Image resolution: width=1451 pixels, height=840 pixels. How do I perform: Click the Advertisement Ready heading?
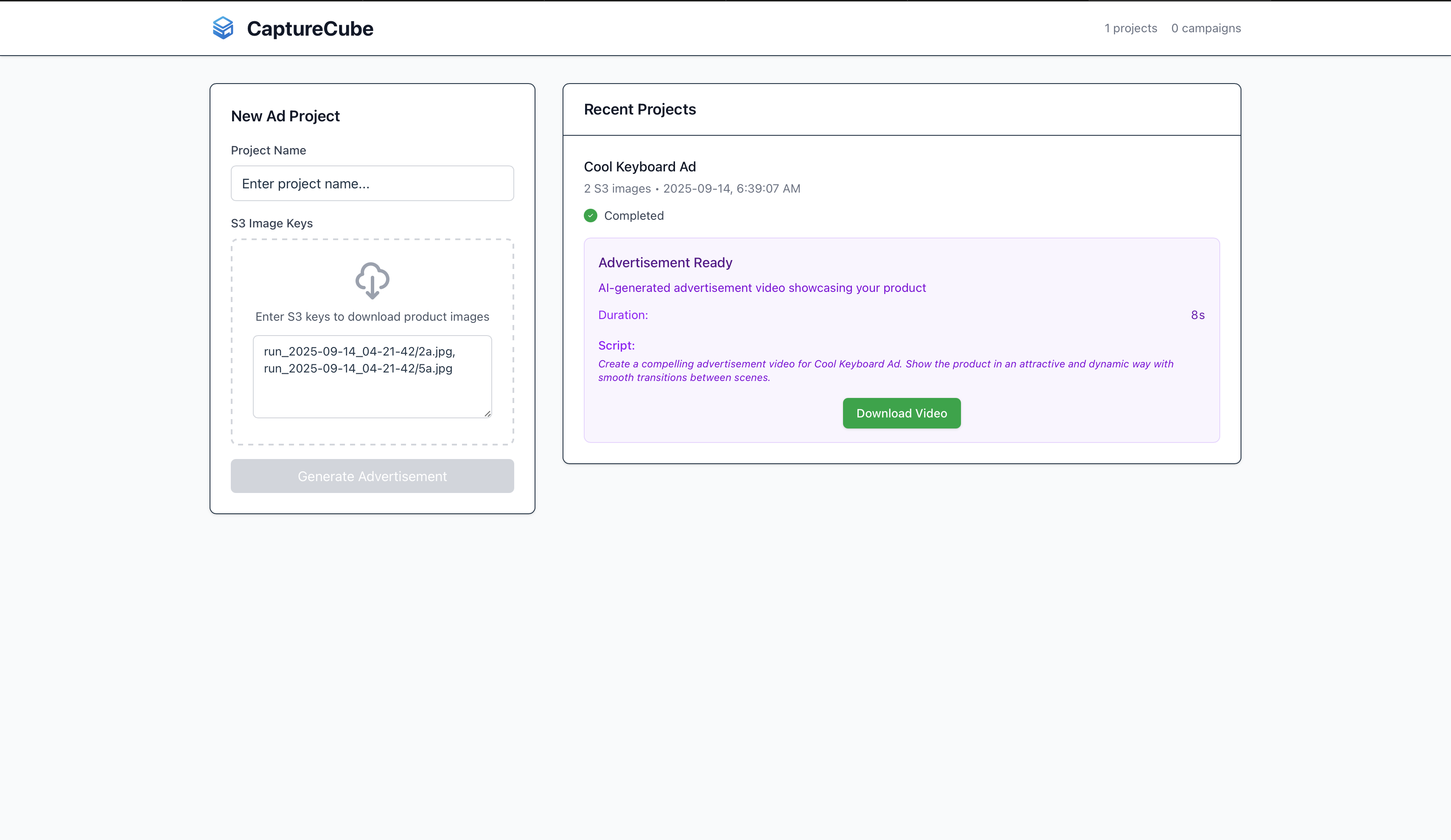click(x=665, y=263)
